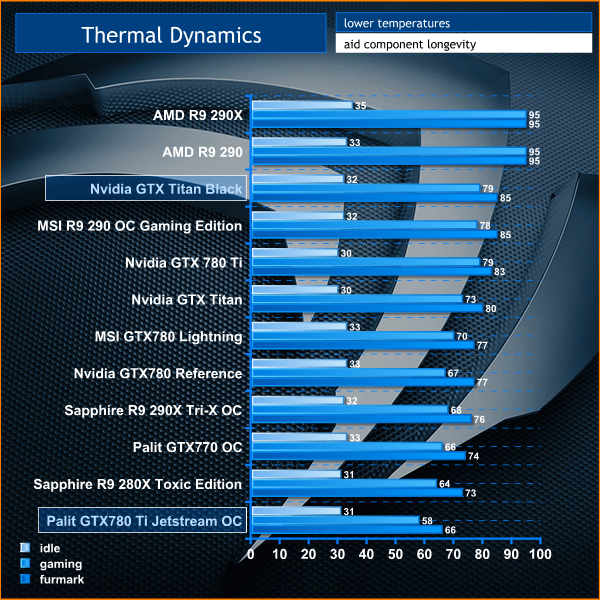Click the 50 axis tick label

point(395,554)
